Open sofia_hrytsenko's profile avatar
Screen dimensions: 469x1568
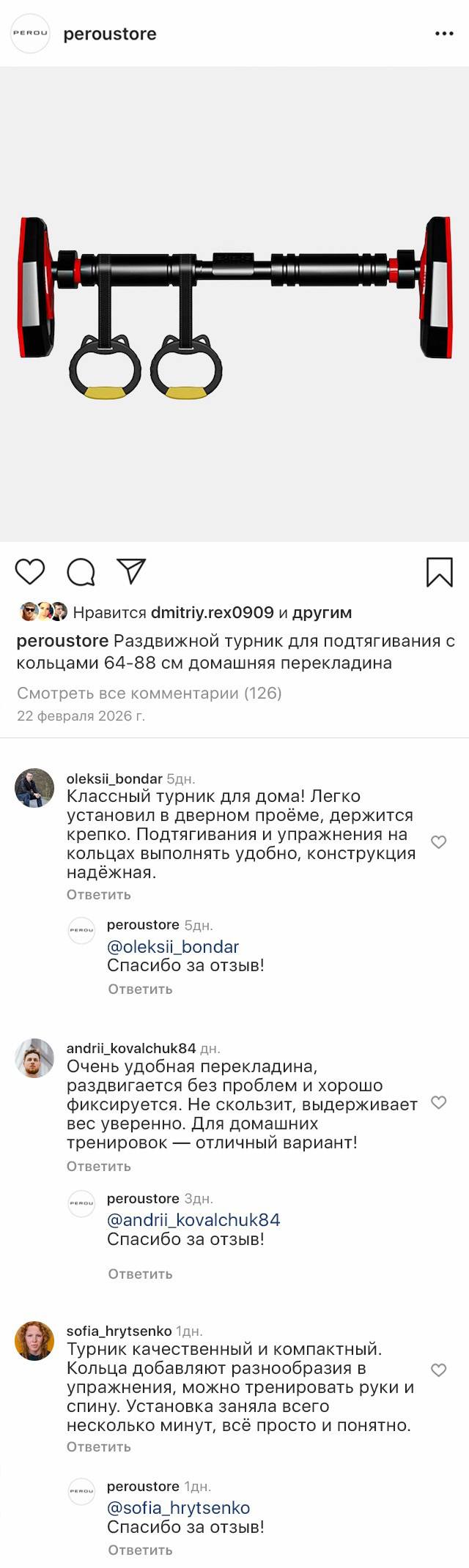(34, 1341)
